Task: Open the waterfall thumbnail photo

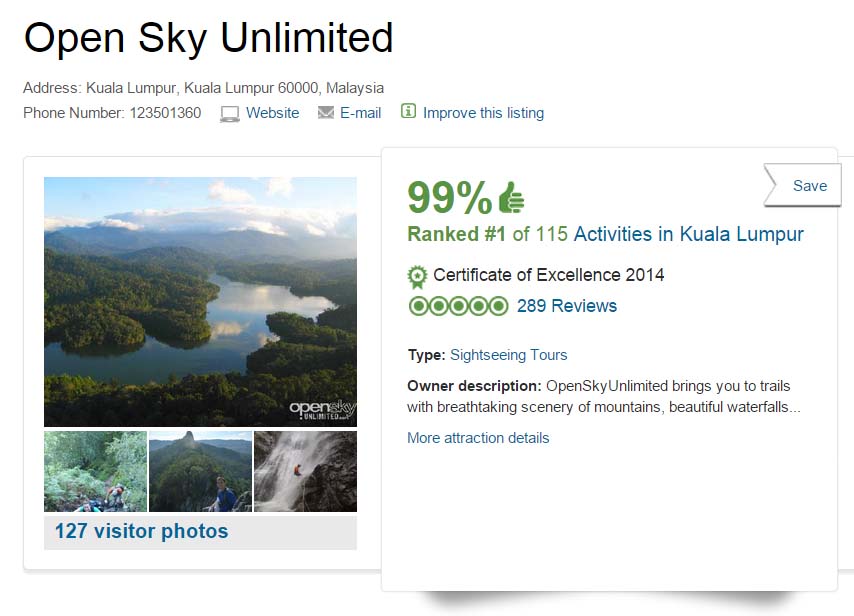Action: pyautogui.click(x=305, y=471)
